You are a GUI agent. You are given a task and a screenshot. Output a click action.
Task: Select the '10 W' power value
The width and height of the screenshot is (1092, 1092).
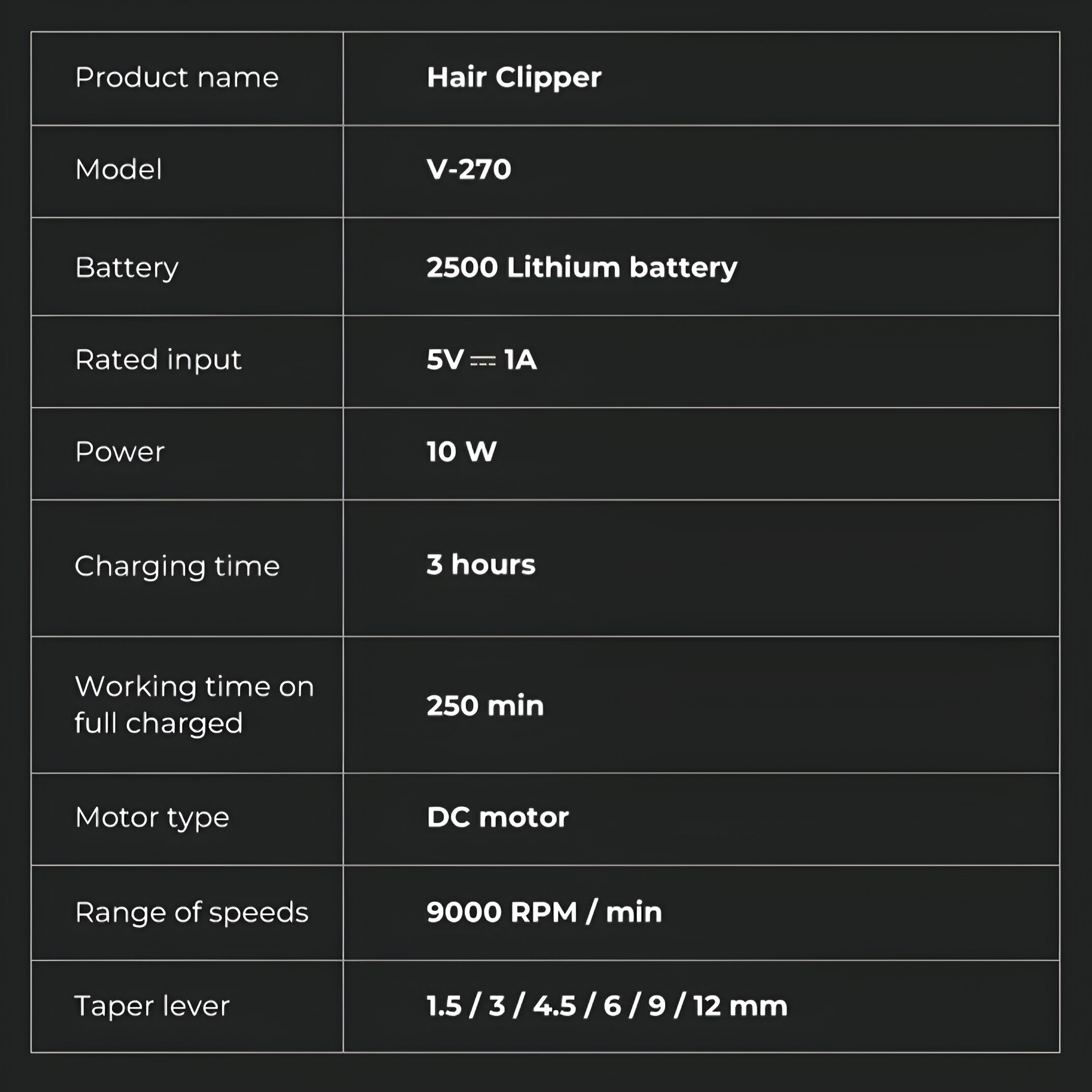pyautogui.click(x=462, y=452)
